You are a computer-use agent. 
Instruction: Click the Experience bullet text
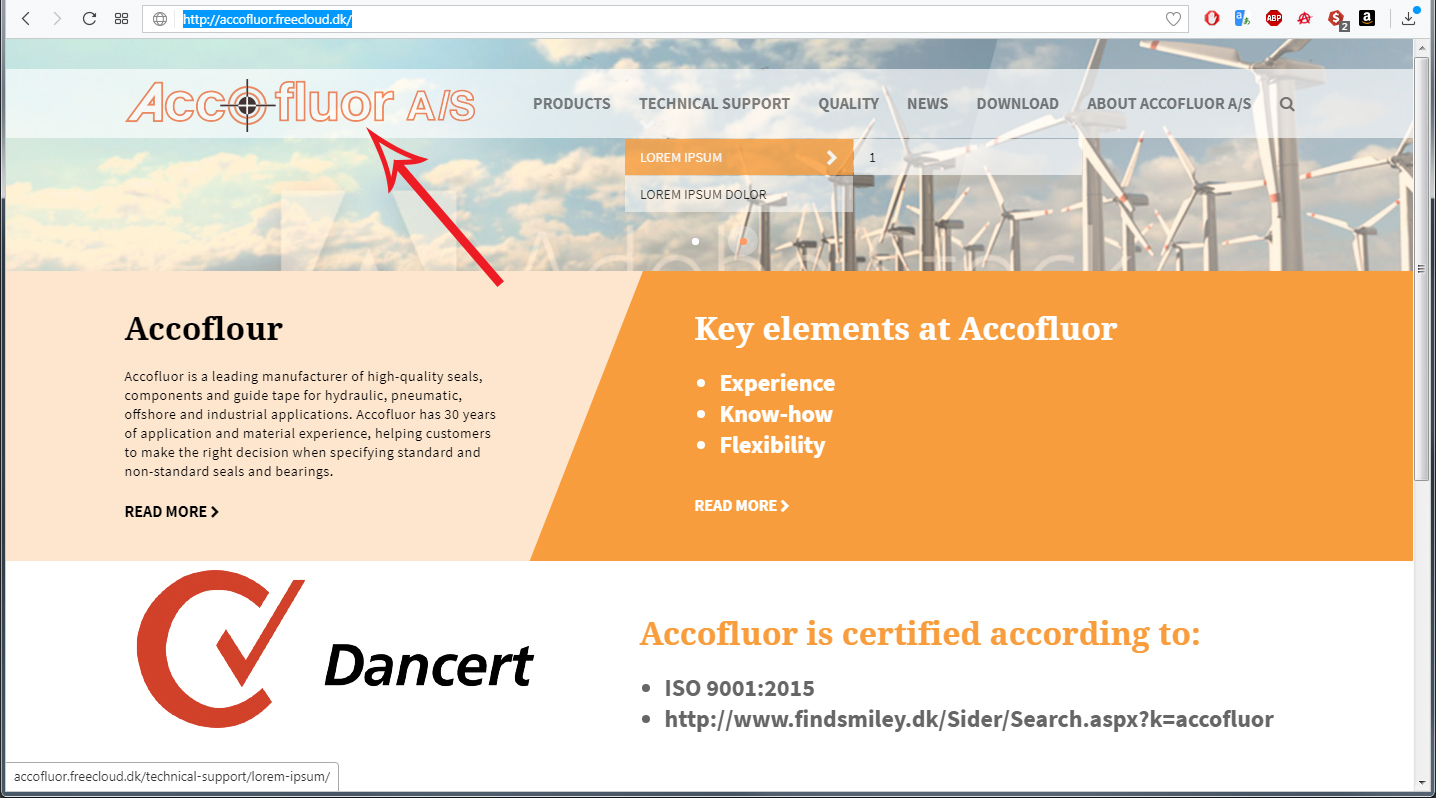(777, 383)
